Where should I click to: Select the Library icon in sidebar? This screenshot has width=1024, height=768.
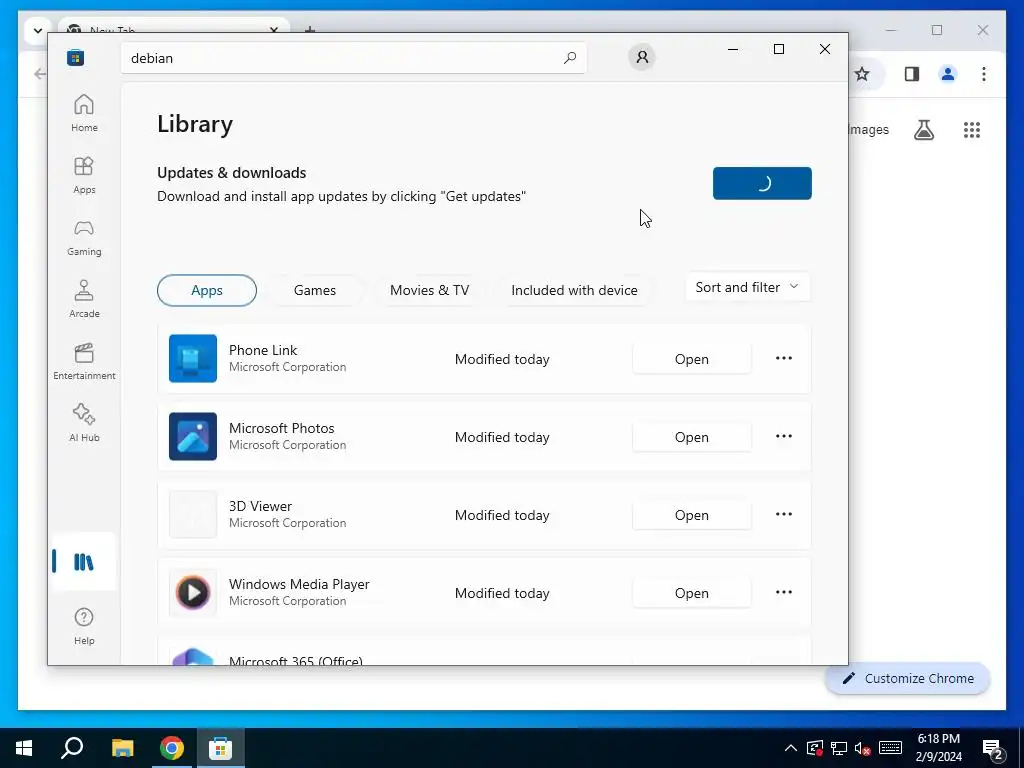[x=84, y=562]
